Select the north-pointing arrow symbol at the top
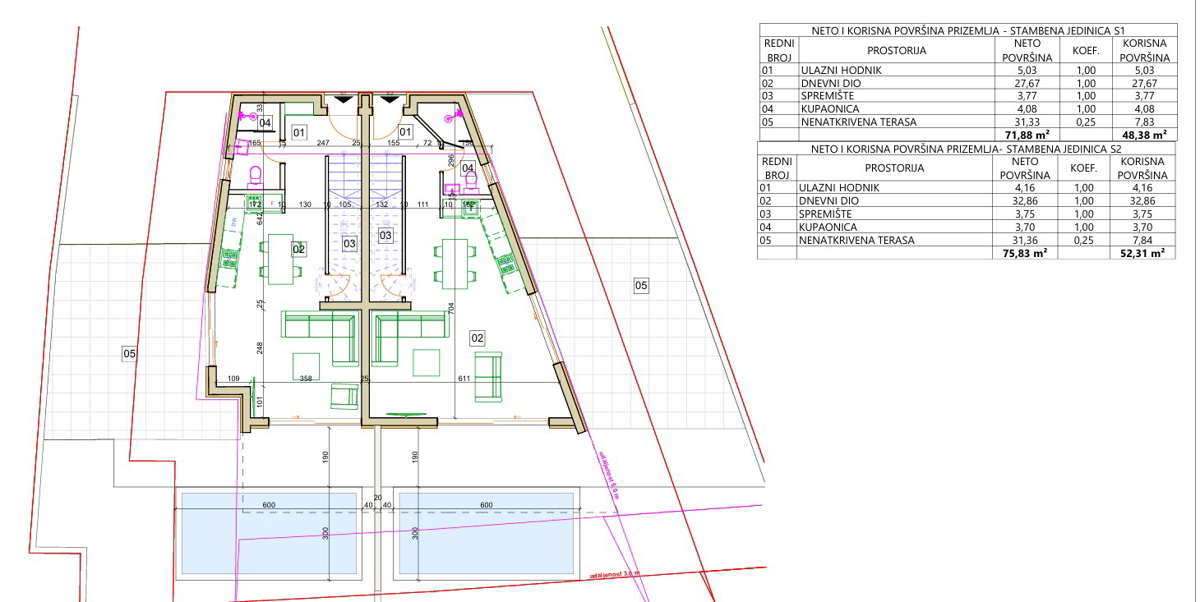 (343, 98)
